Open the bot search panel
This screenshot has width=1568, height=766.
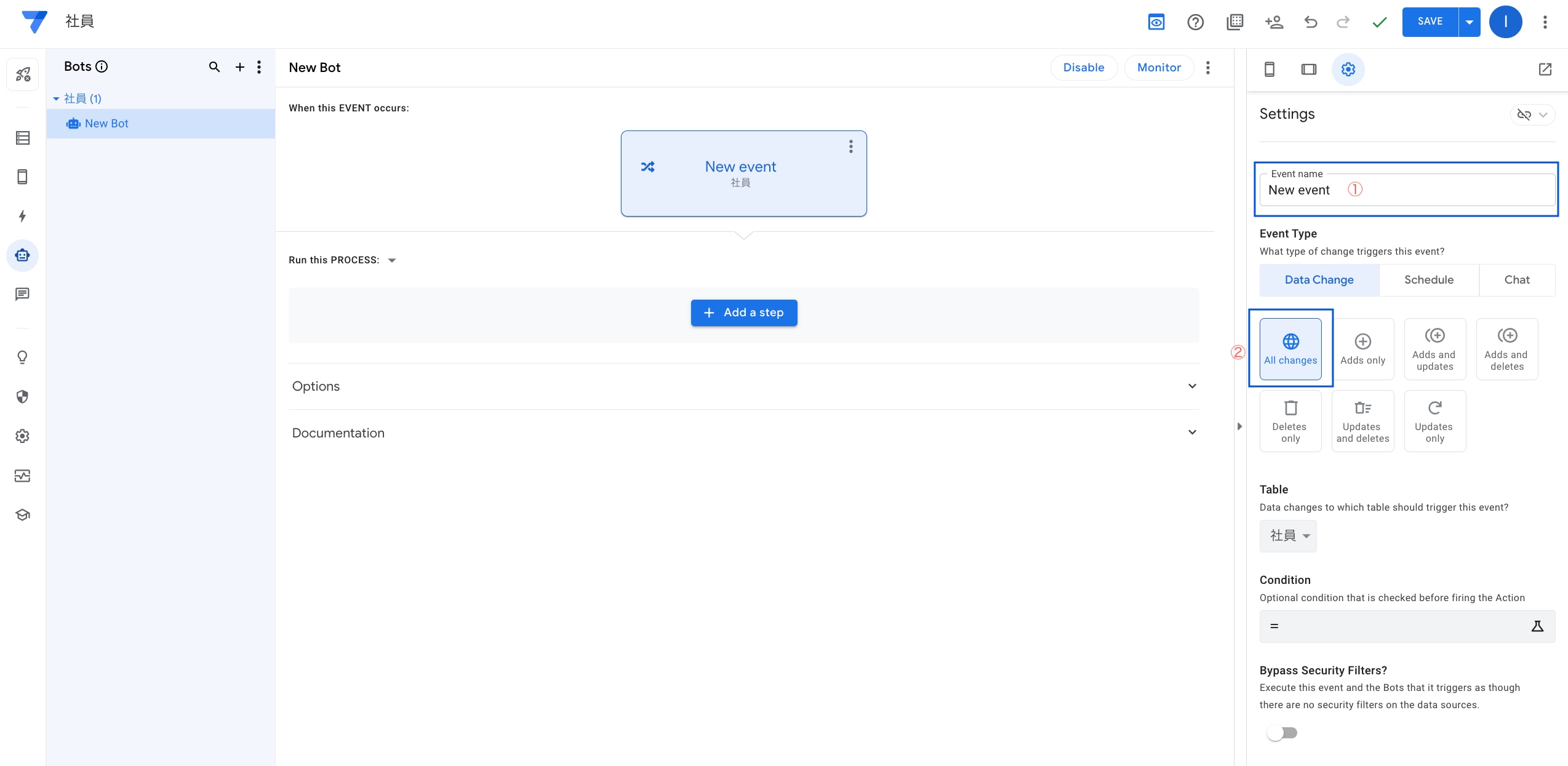click(213, 67)
